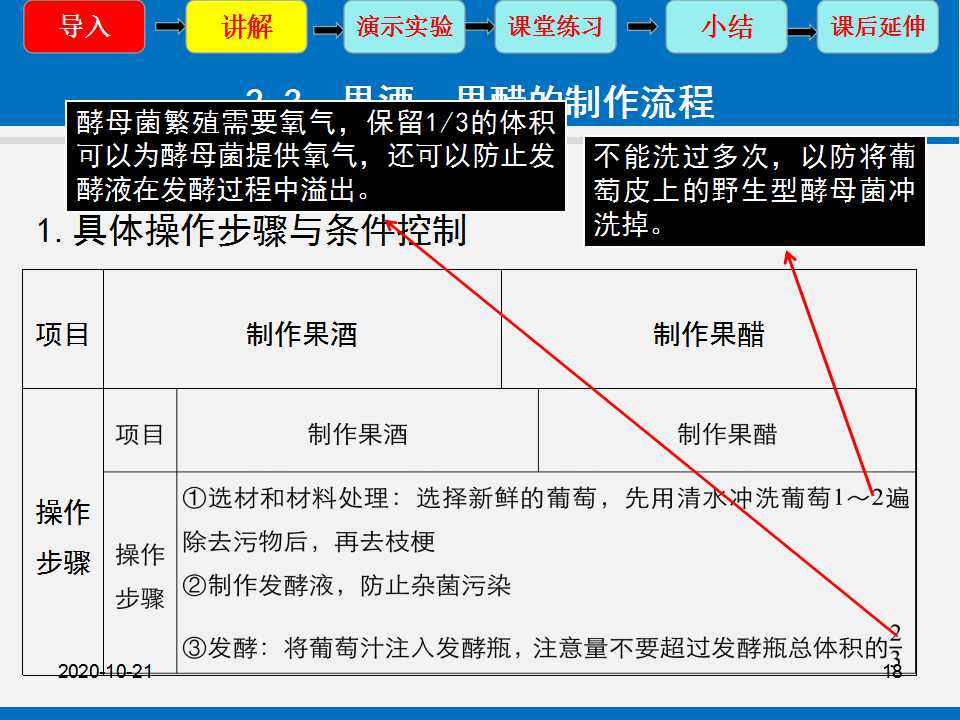960x720 pixels.
Task: Jump to the 小结 section button
Action: (x=726, y=27)
